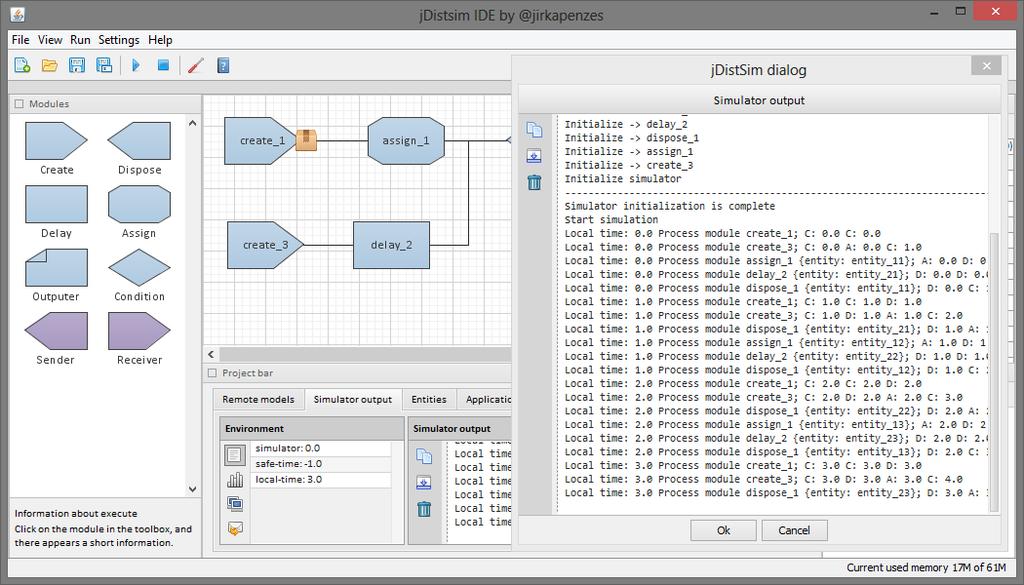The height and width of the screenshot is (585, 1024).
Task: Click save icon in bottom Simulator output panel
Action: point(424,482)
